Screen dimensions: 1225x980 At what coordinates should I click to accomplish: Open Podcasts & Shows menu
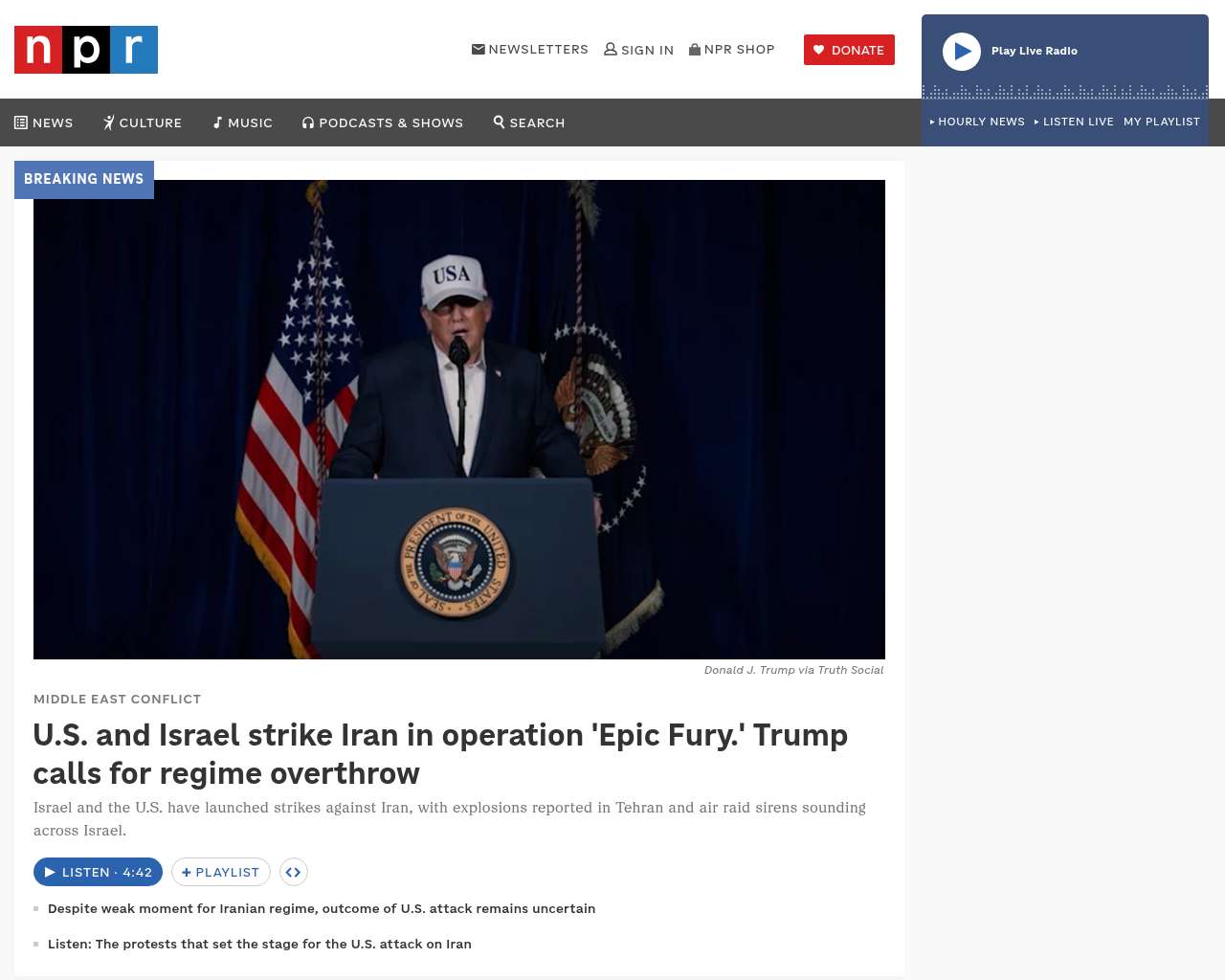(x=383, y=122)
